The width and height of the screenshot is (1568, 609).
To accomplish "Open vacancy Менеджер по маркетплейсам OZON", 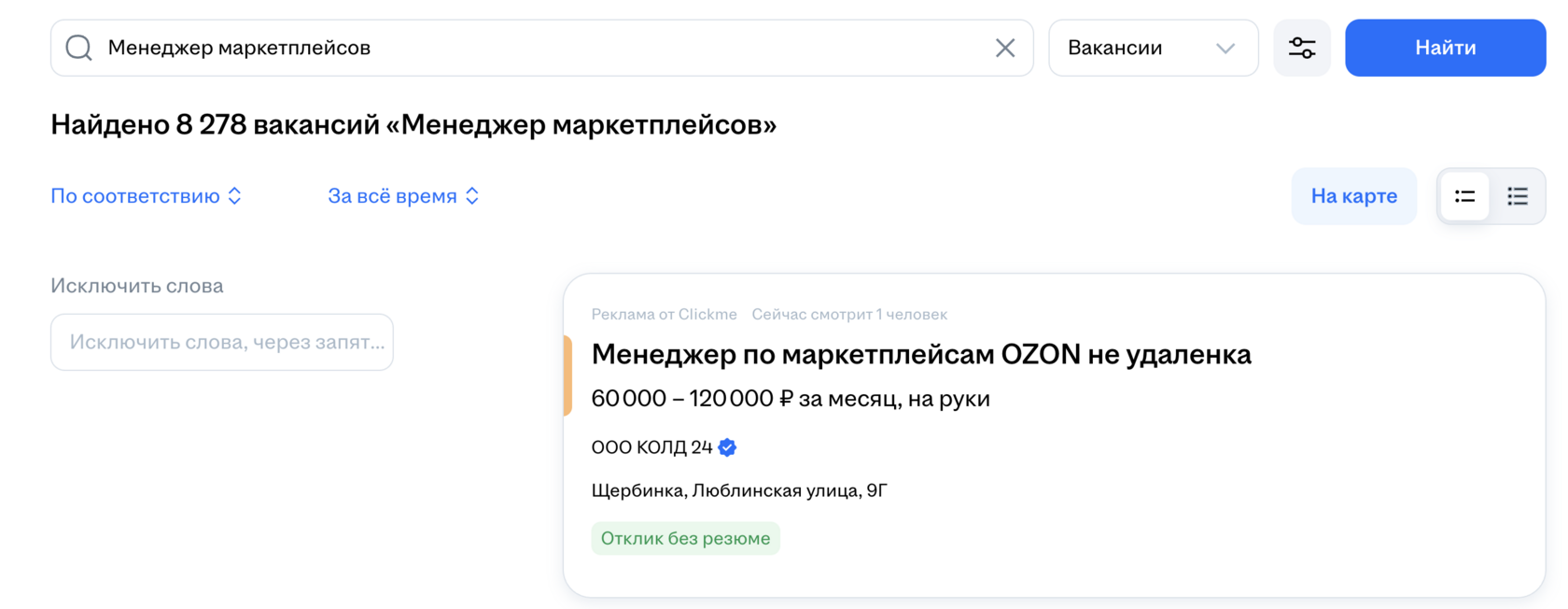I will pyautogui.click(x=920, y=355).
